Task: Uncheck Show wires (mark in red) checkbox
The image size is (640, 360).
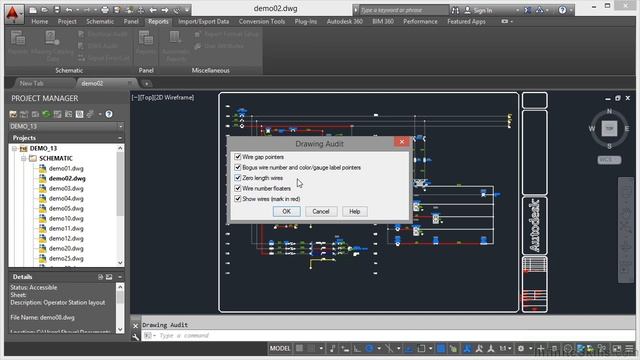Action: click(x=238, y=199)
